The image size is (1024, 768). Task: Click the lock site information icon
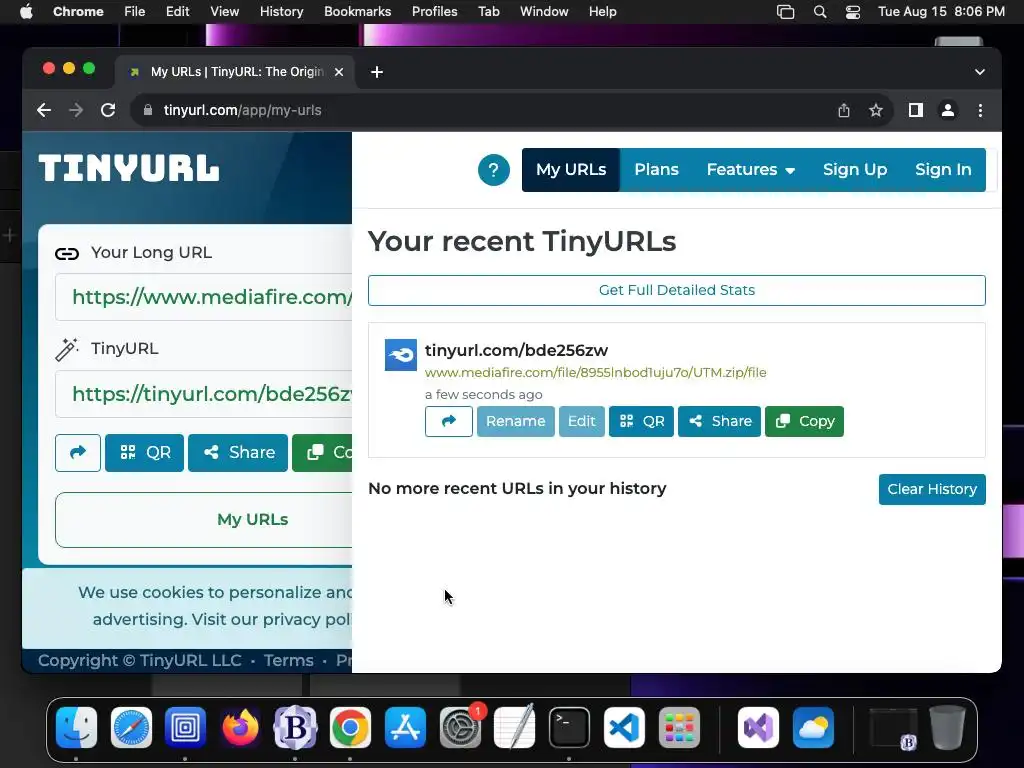coord(148,110)
